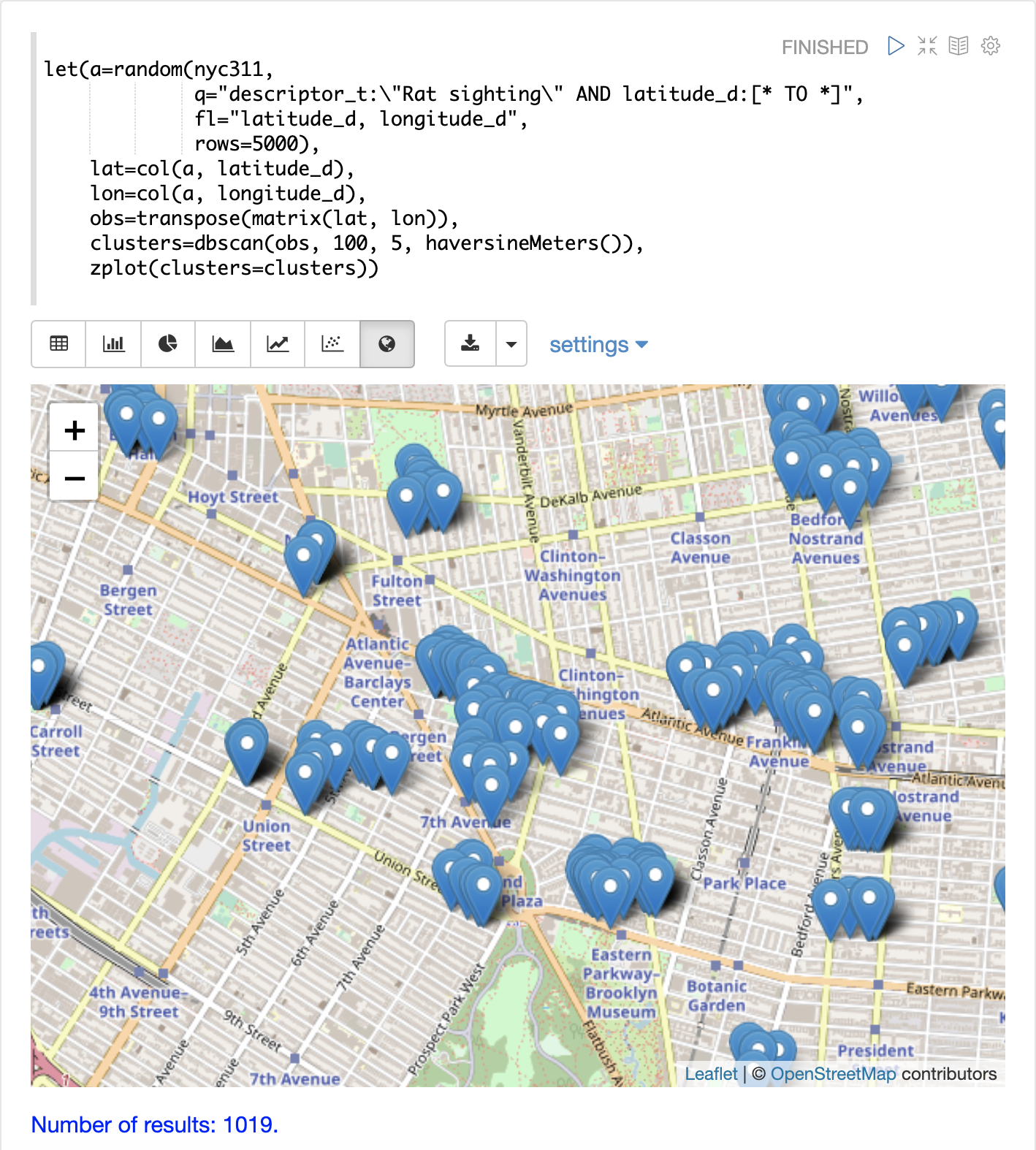Zoom in on the map
Viewport: 1036px width, 1150px height.
click(x=74, y=430)
